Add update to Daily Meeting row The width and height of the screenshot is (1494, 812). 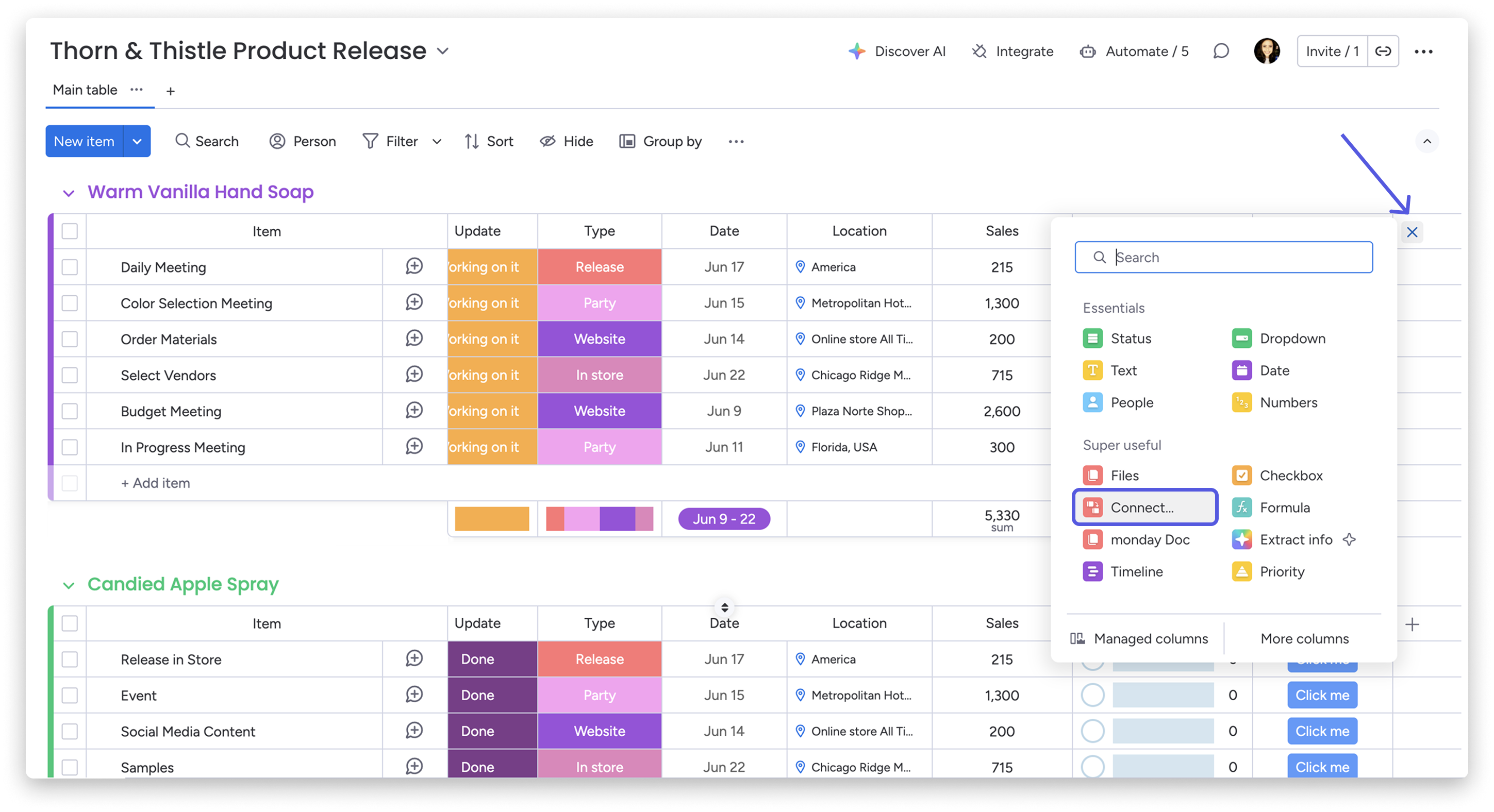click(x=414, y=266)
